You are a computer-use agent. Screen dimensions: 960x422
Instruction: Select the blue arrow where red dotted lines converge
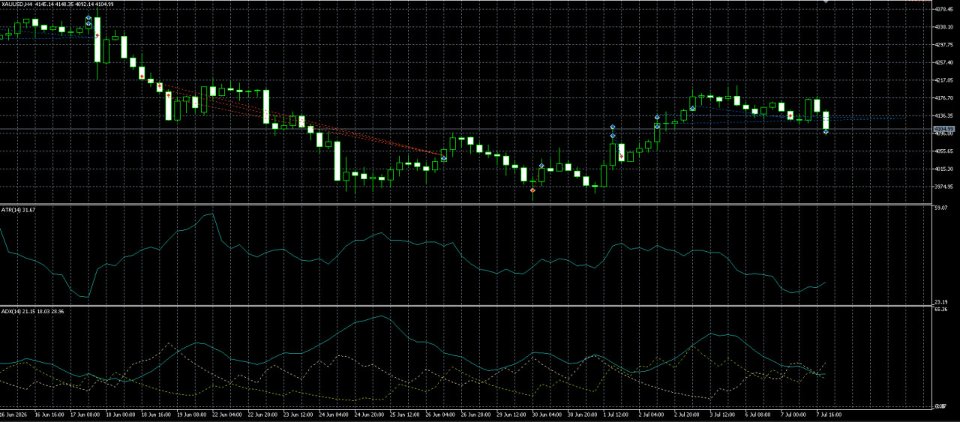[x=444, y=159]
